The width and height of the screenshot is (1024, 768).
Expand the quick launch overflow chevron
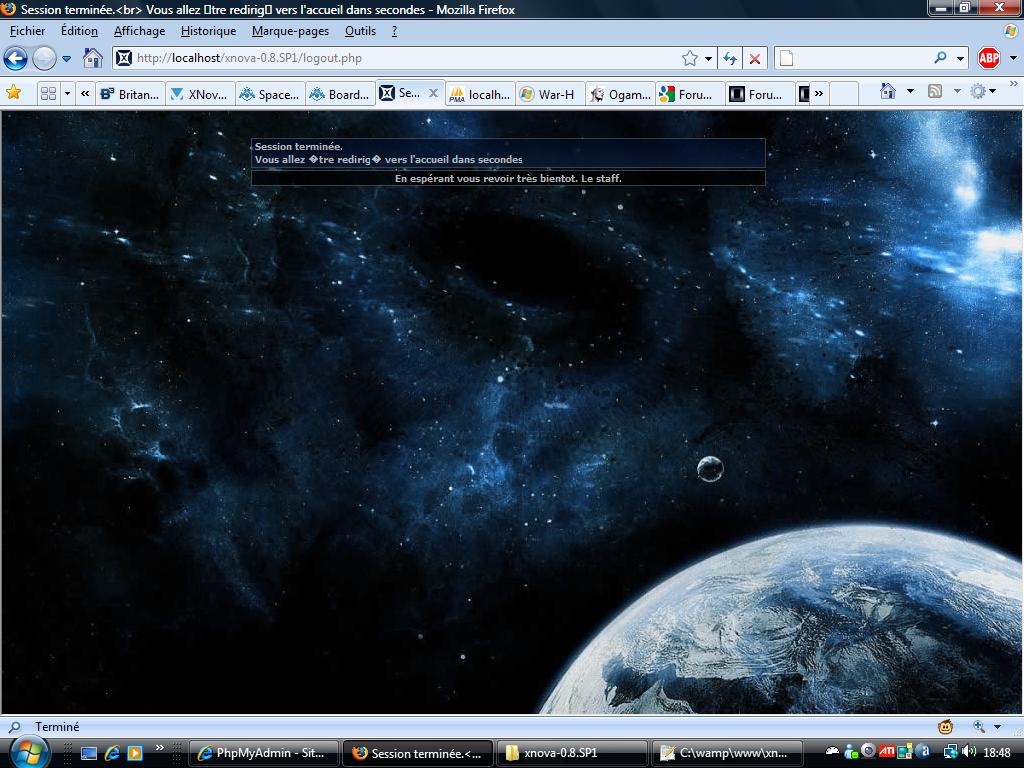pyautogui.click(x=159, y=747)
